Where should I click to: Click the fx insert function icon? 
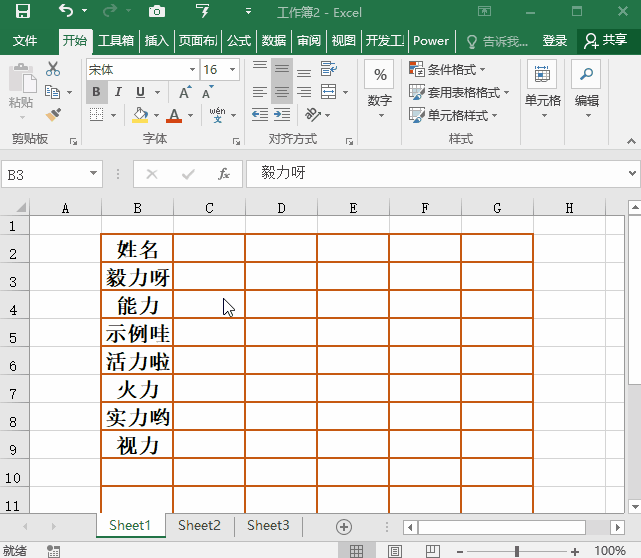pos(224,174)
